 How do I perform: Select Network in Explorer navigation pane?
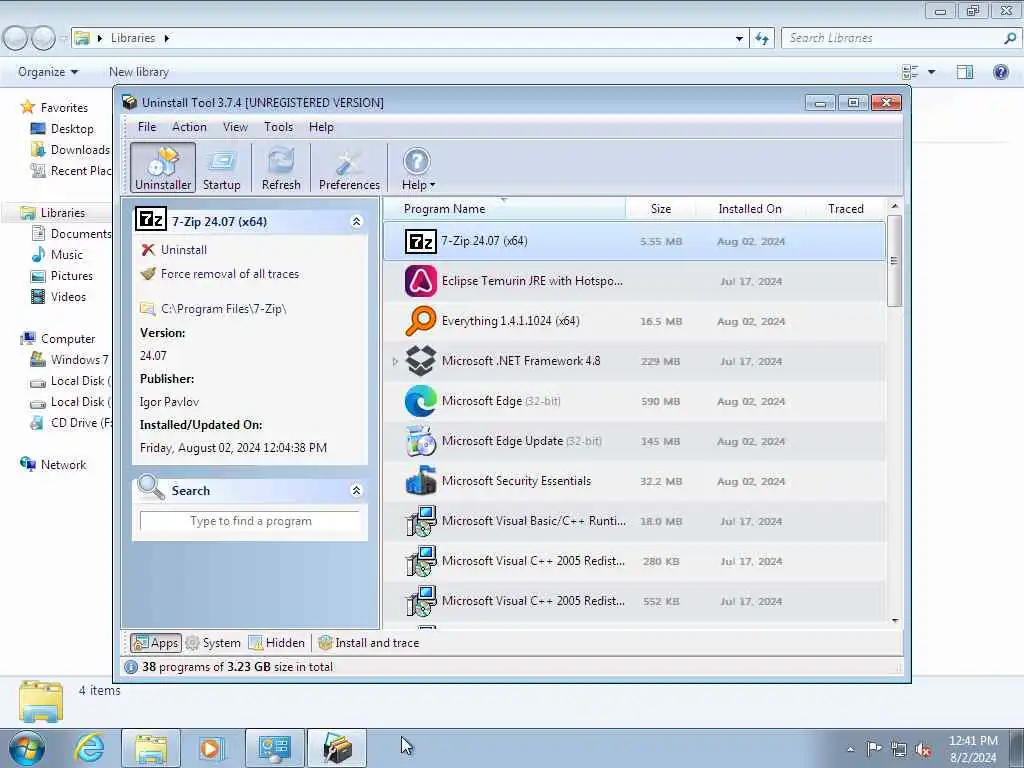tap(54, 464)
